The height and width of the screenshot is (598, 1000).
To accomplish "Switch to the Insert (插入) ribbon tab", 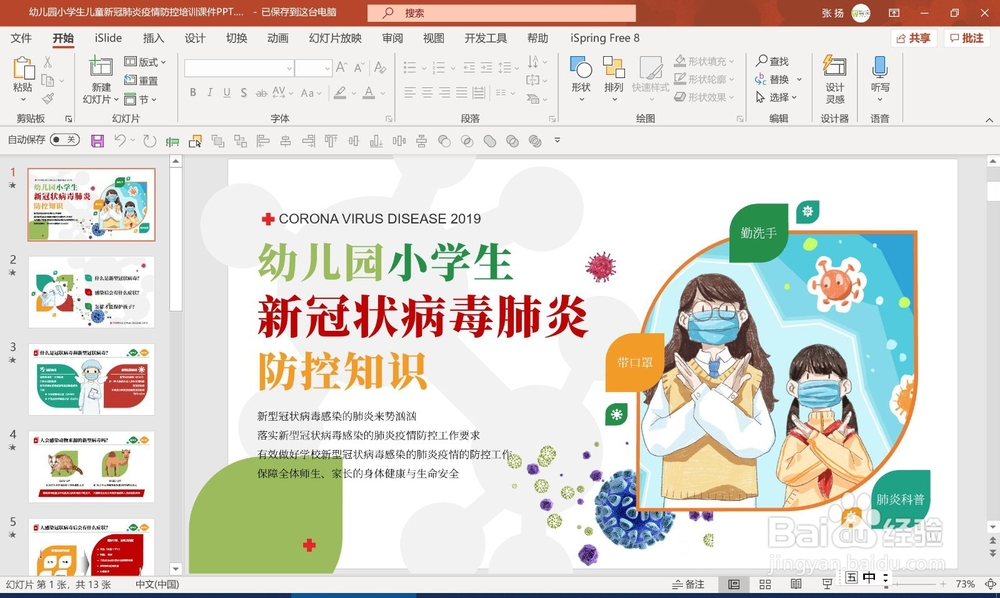I will (154, 38).
